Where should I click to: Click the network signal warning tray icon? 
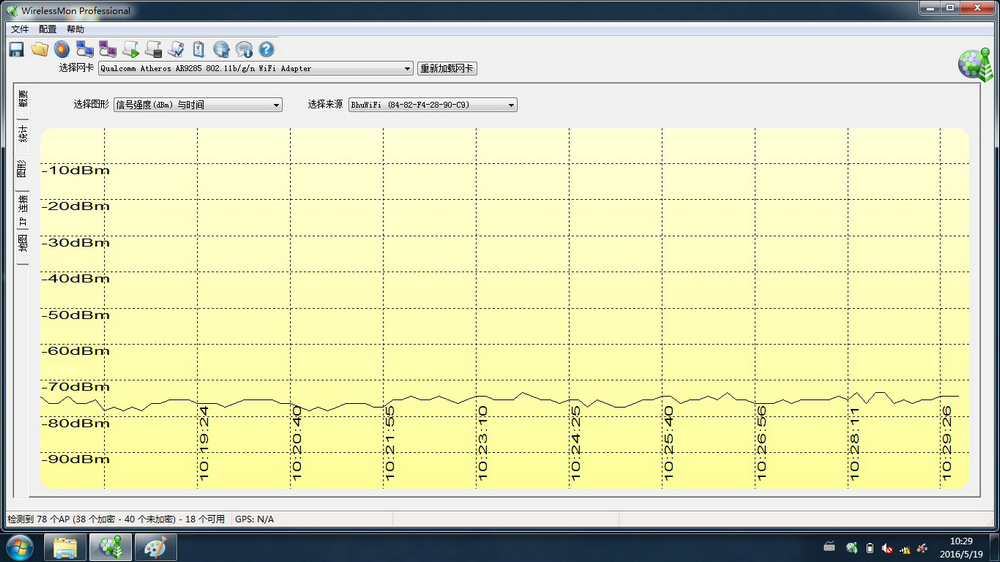pos(905,548)
